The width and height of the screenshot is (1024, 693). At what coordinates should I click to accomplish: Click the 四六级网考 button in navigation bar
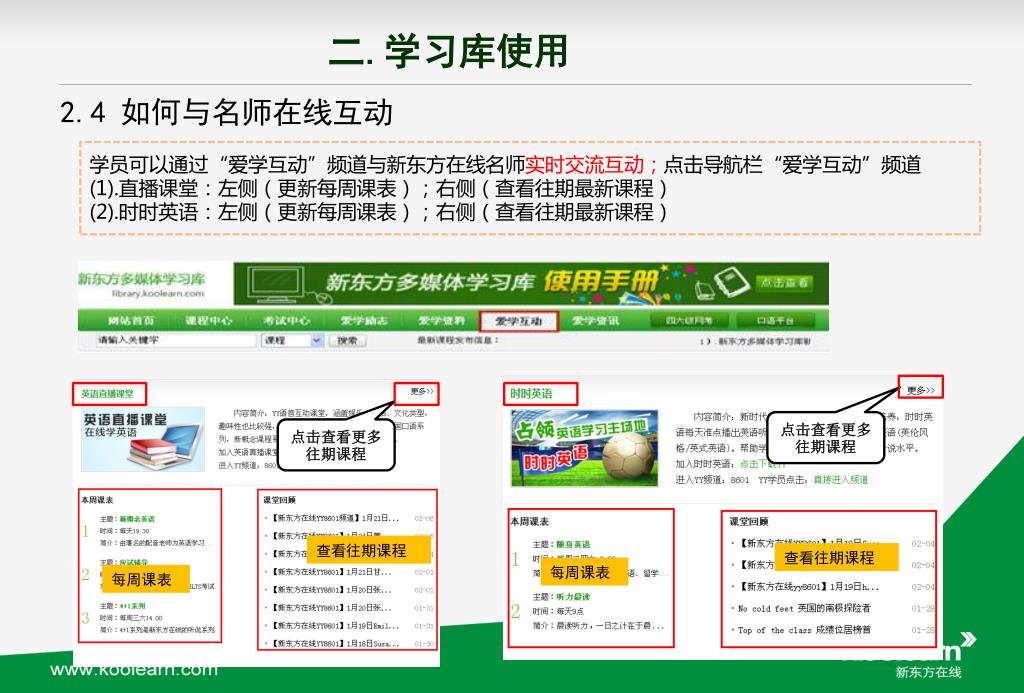coord(689,321)
